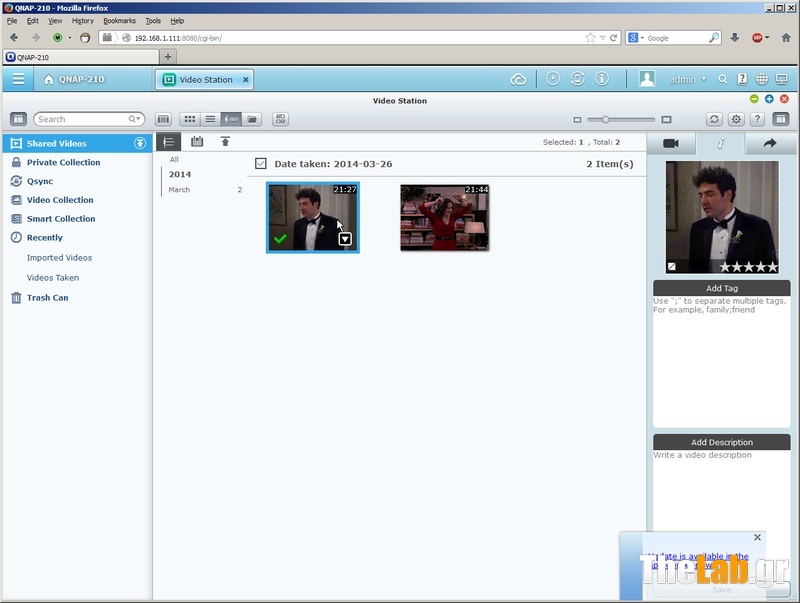This screenshot has height=603, width=800.
Task: Open Recently section
Action: click(x=44, y=238)
